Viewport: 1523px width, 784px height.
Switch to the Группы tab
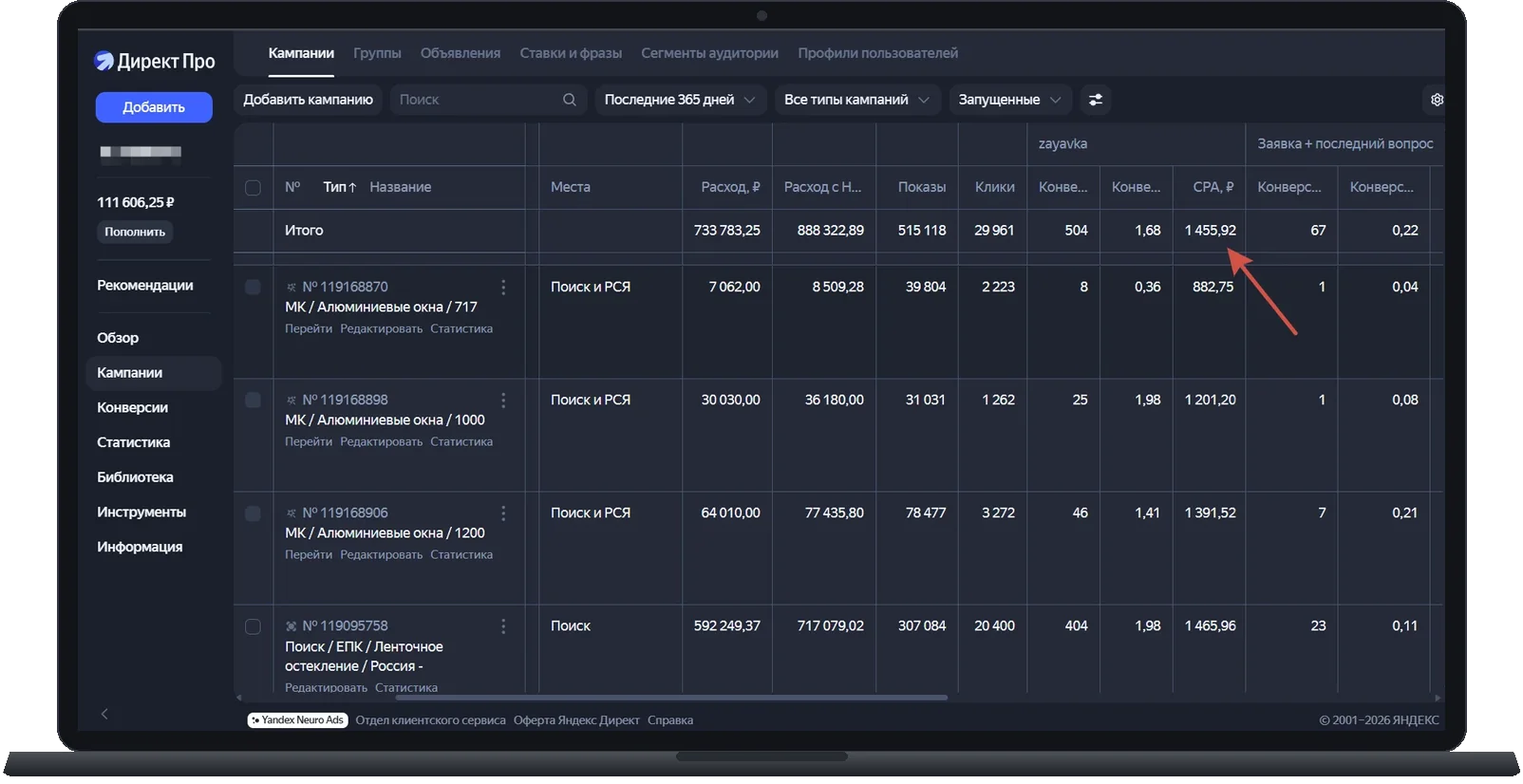pos(377,53)
